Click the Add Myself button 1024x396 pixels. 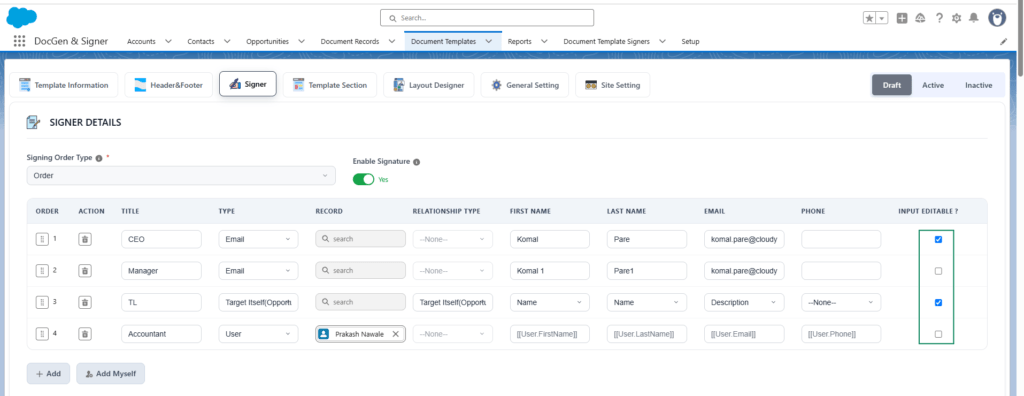(x=110, y=374)
